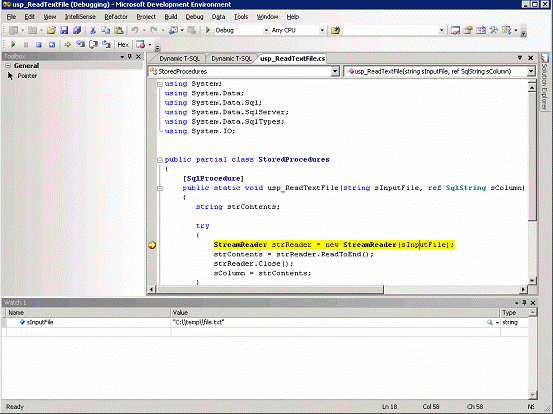Image resolution: width=553 pixels, height=414 pixels.
Task: Open the Build menu
Action: pyautogui.click(x=171, y=17)
